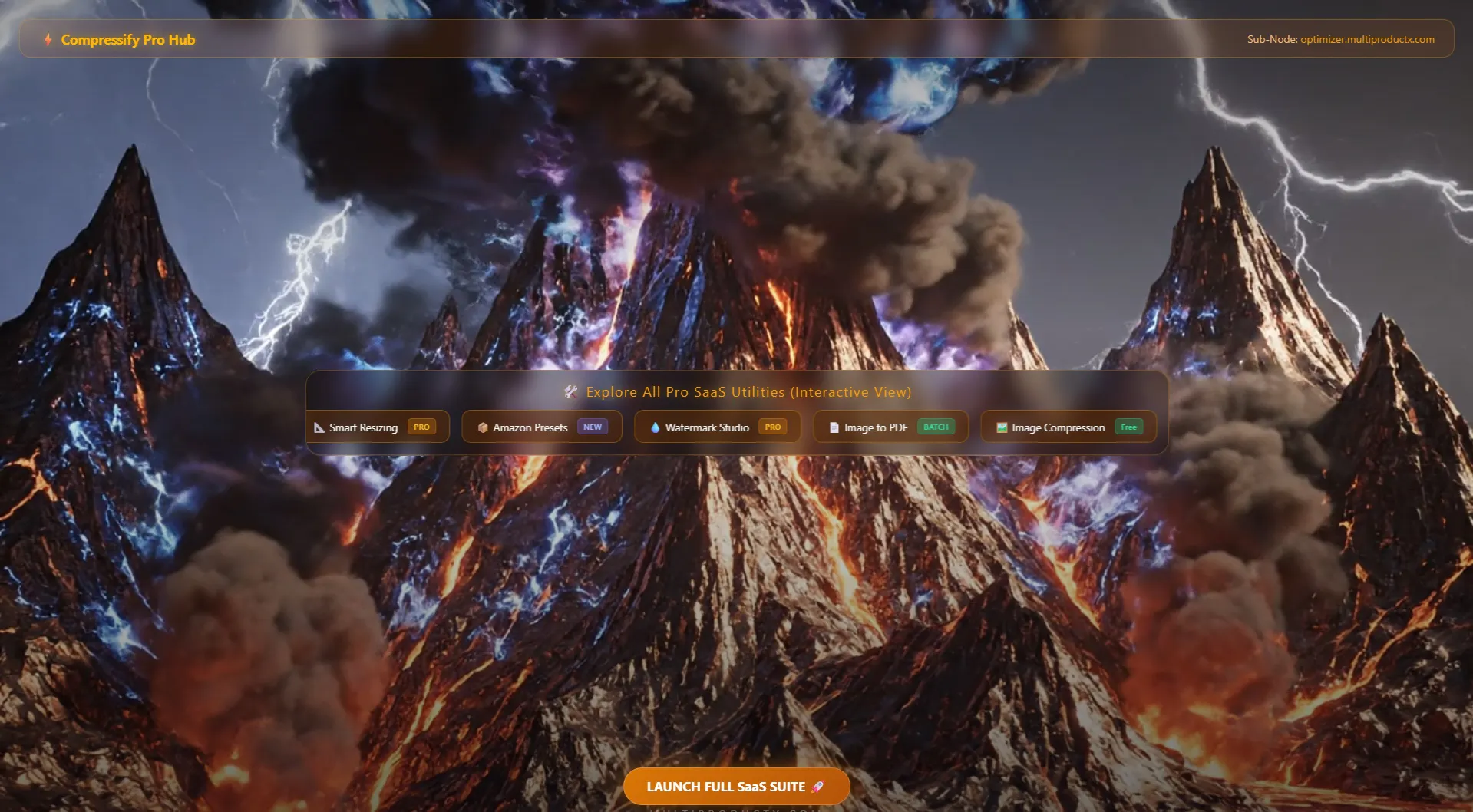Click the tools icon beside Explore heading

tap(570, 391)
